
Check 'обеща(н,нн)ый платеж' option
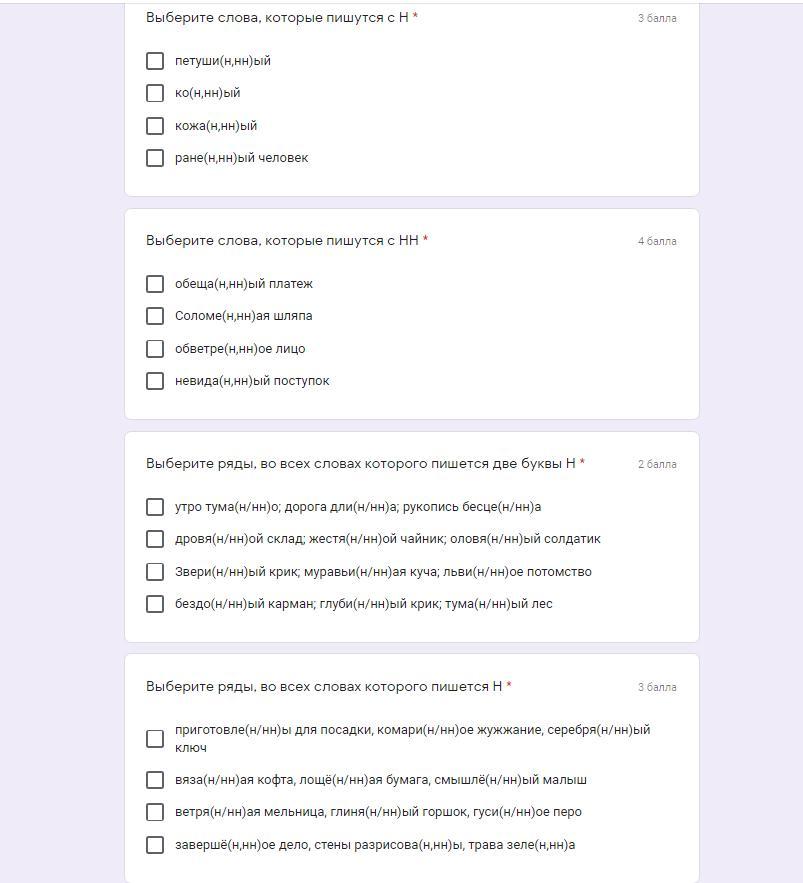coord(155,284)
